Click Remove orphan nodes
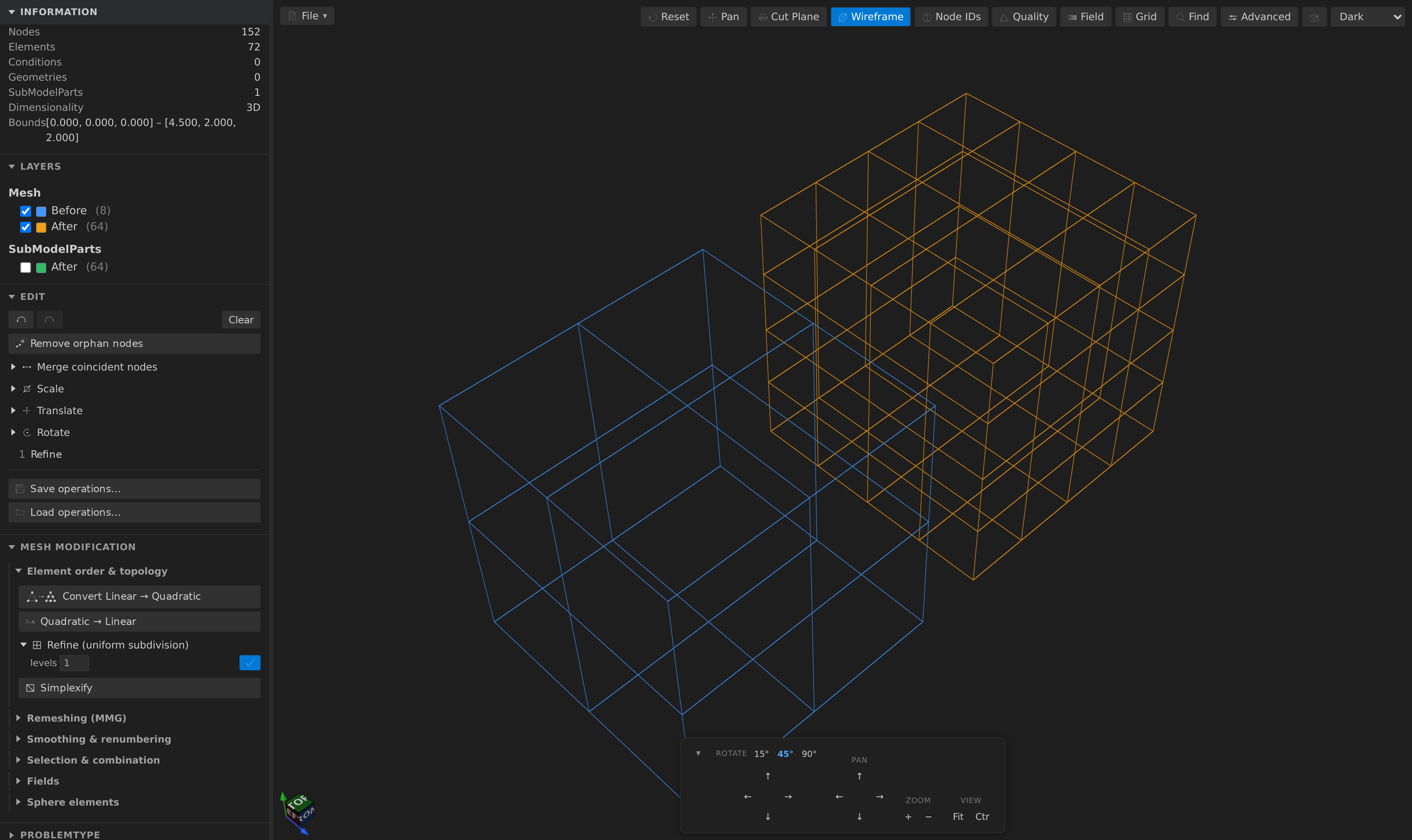The height and width of the screenshot is (840, 1412). [134, 344]
